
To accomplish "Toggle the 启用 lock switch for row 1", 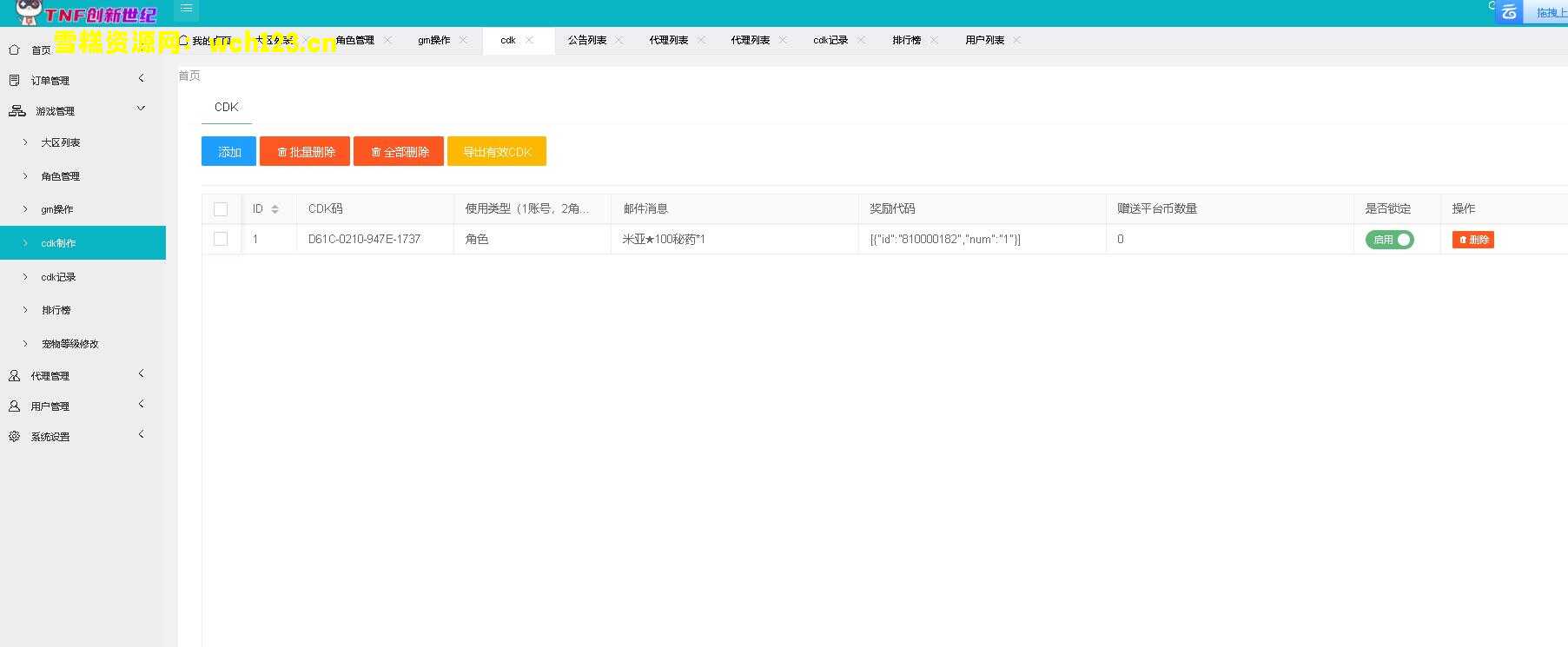I will [1389, 240].
